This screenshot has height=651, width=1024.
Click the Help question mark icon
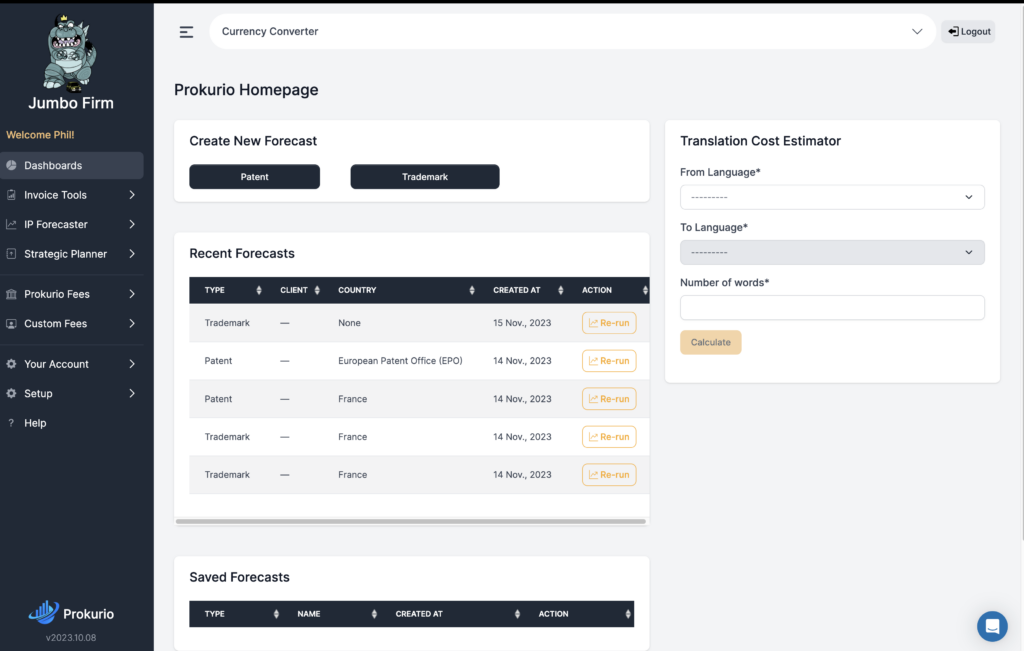click(x=11, y=422)
